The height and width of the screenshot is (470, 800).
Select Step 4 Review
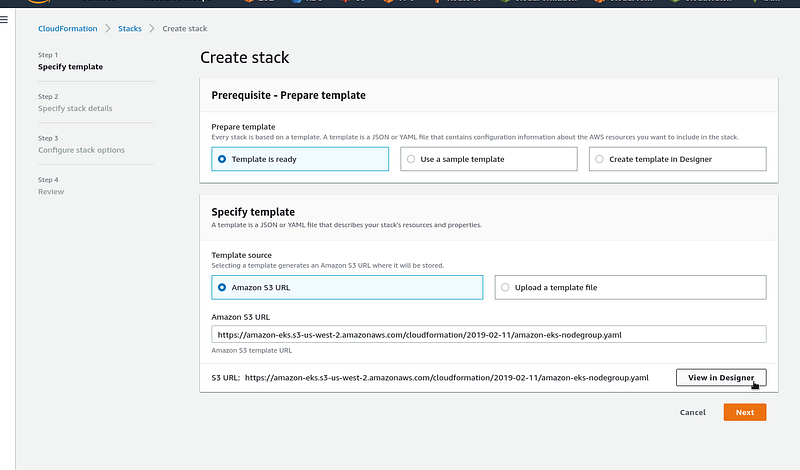[51, 192]
